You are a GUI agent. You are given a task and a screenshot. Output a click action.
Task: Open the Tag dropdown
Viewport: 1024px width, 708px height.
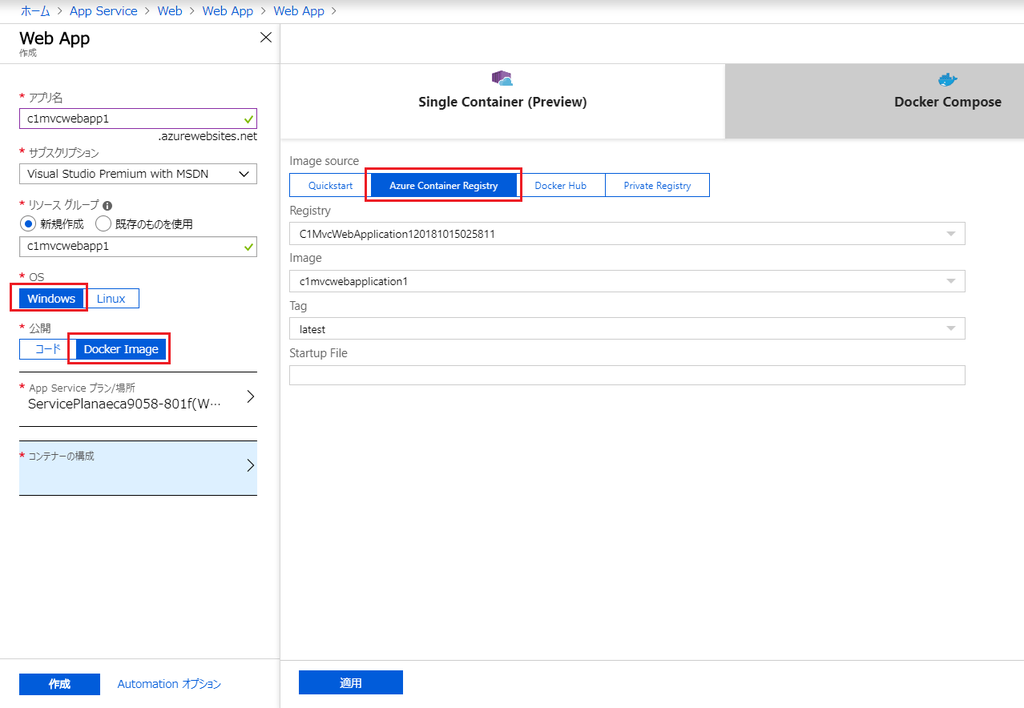[627, 329]
